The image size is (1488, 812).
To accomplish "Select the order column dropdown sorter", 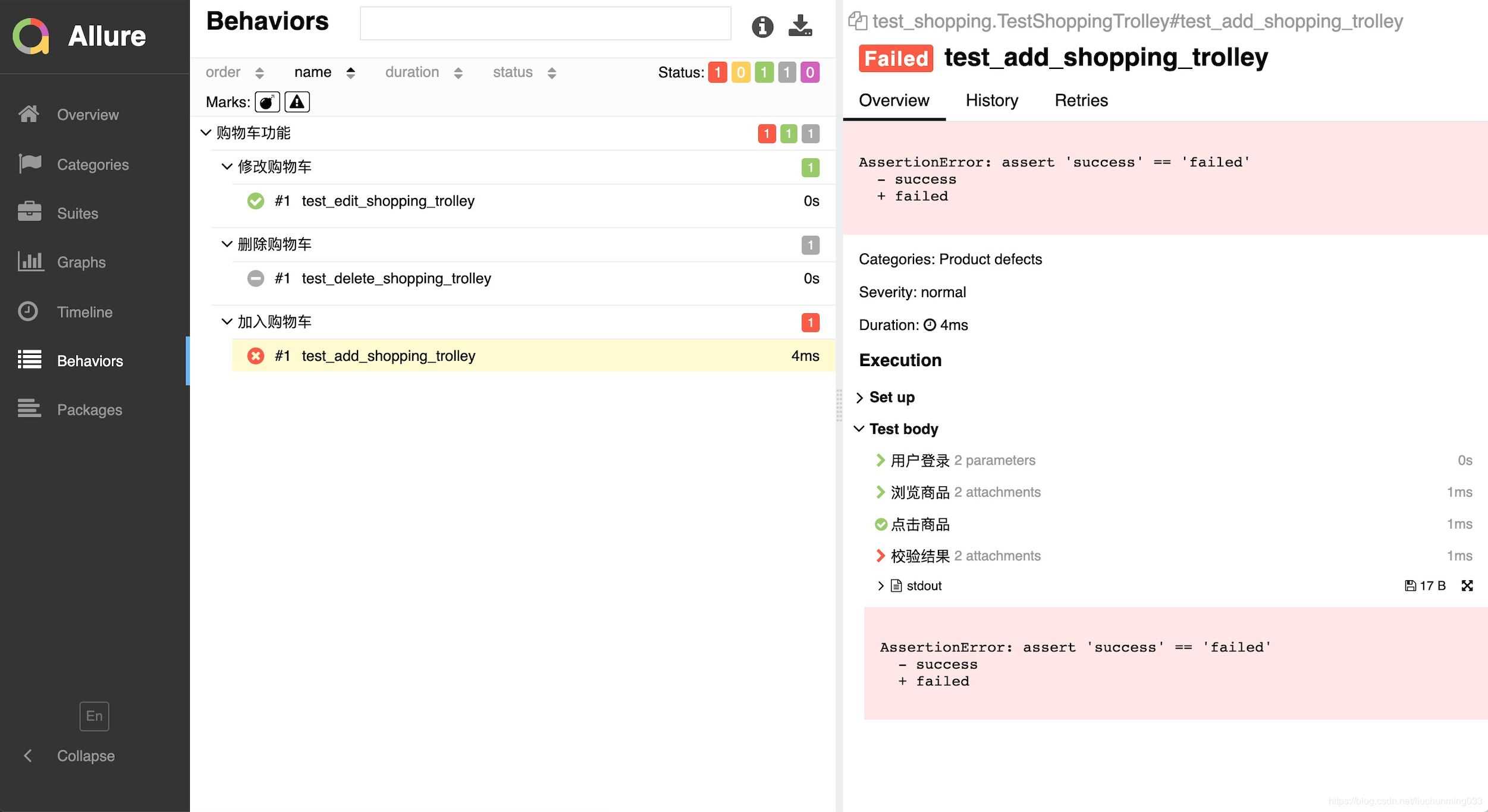I will point(259,71).
